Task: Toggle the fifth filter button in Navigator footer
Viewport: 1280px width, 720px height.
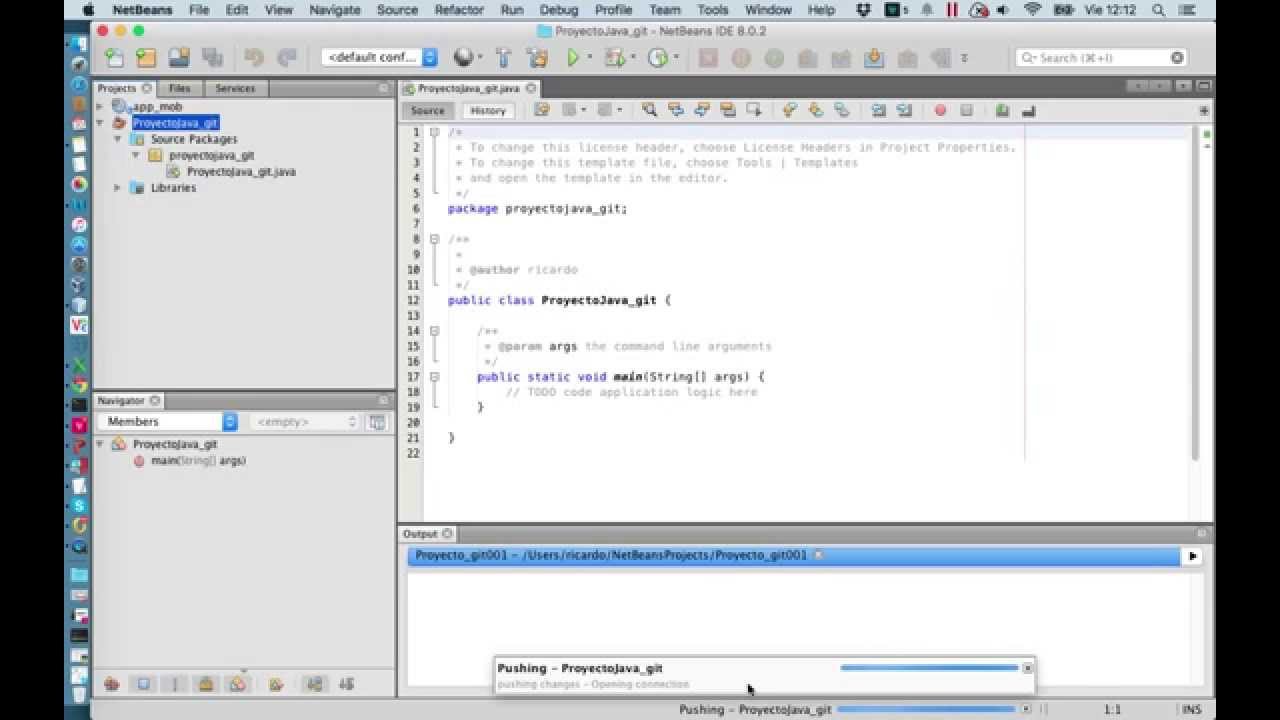Action: pyautogui.click(x=238, y=684)
